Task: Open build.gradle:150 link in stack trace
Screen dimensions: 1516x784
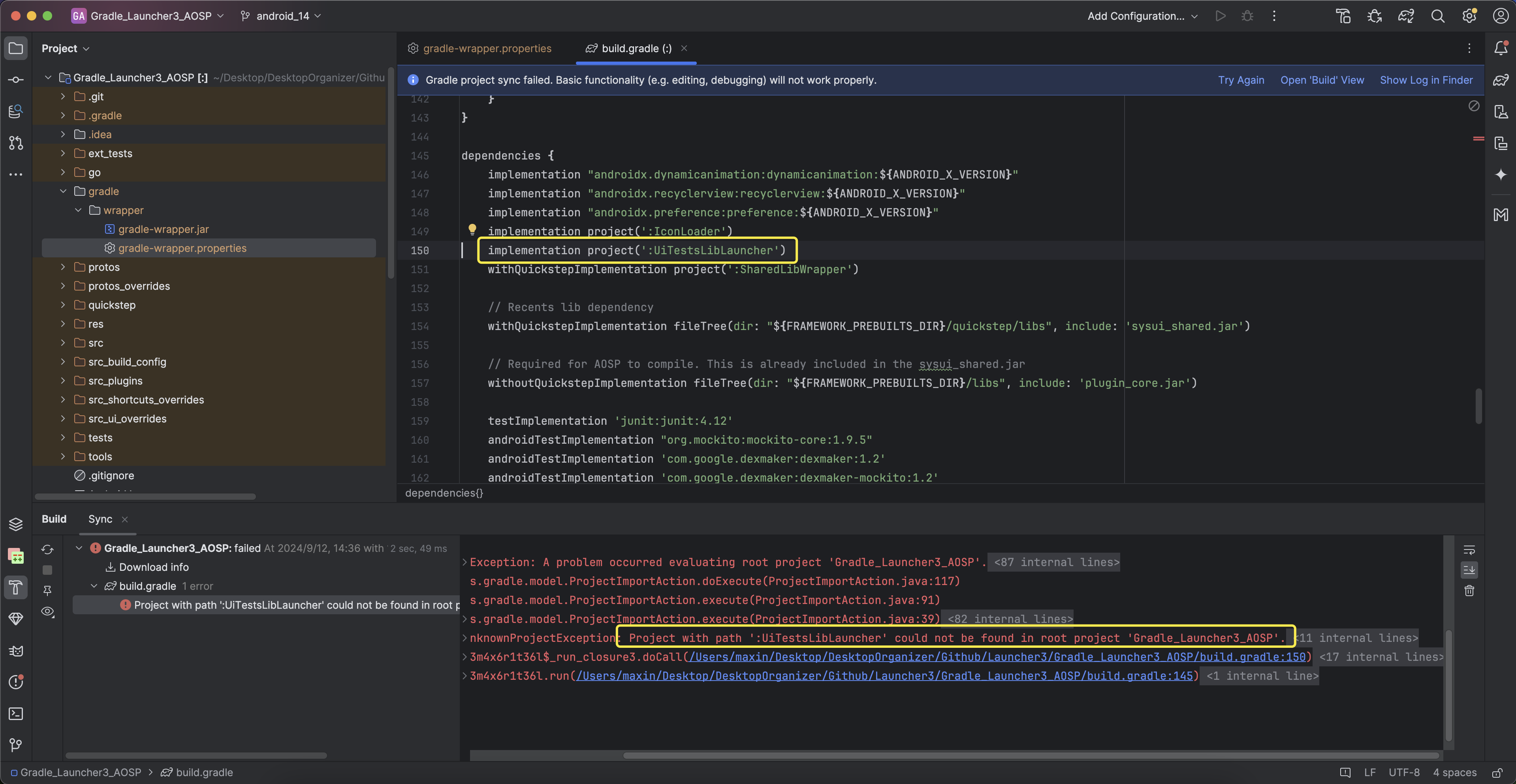Action: tap(997, 657)
